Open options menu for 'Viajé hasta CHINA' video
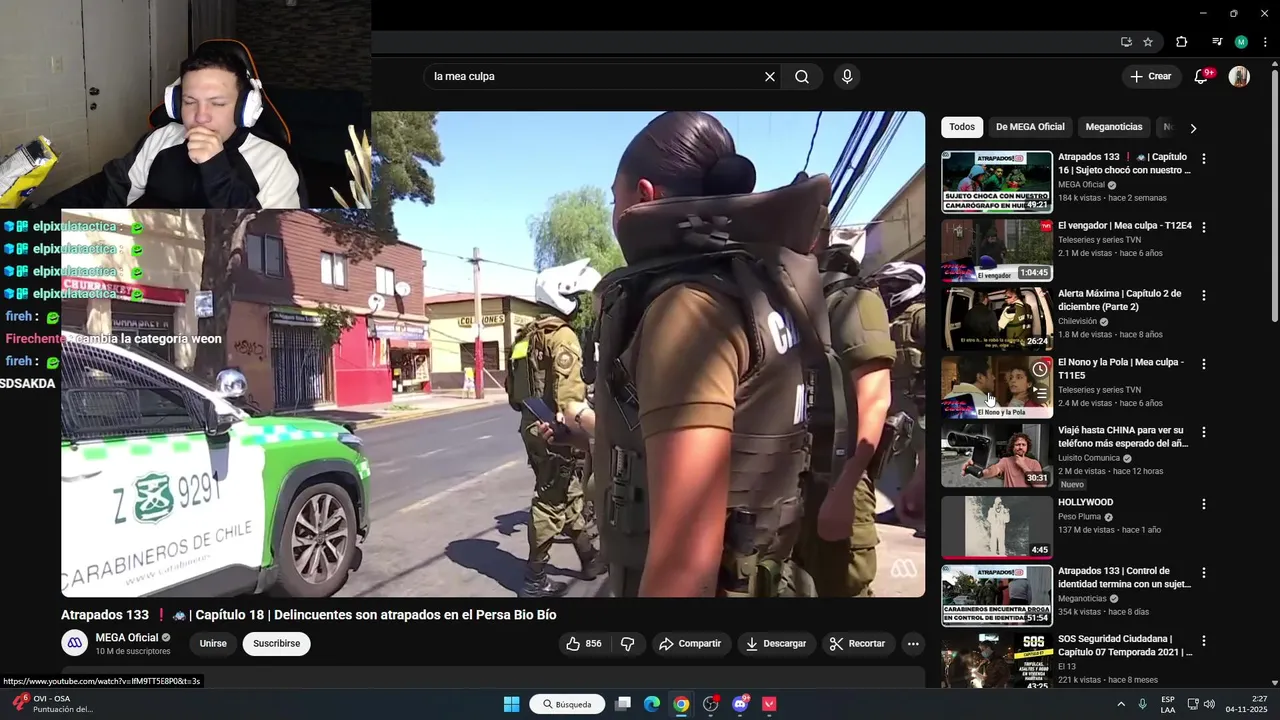1280x720 pixels. point(1204,432)
